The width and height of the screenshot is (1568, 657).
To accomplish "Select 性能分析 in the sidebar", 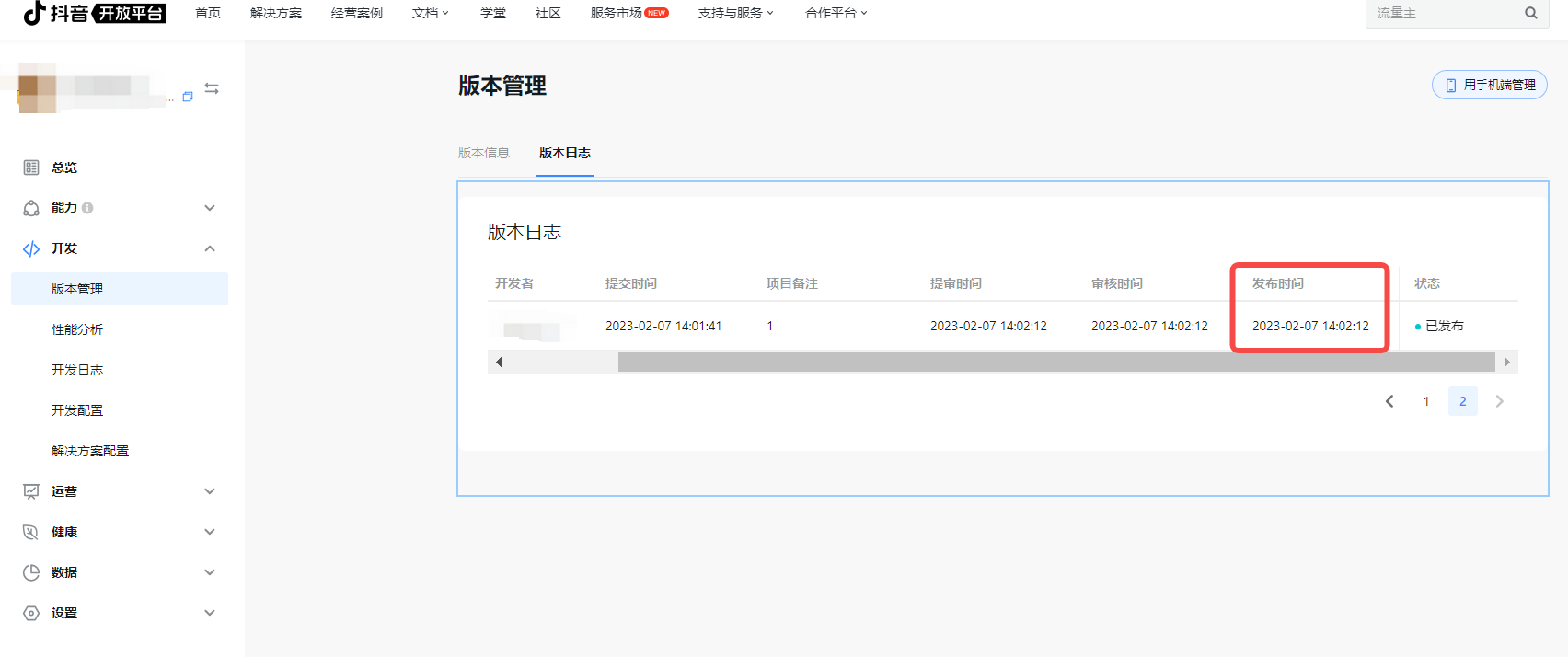I will pos(77,329).
